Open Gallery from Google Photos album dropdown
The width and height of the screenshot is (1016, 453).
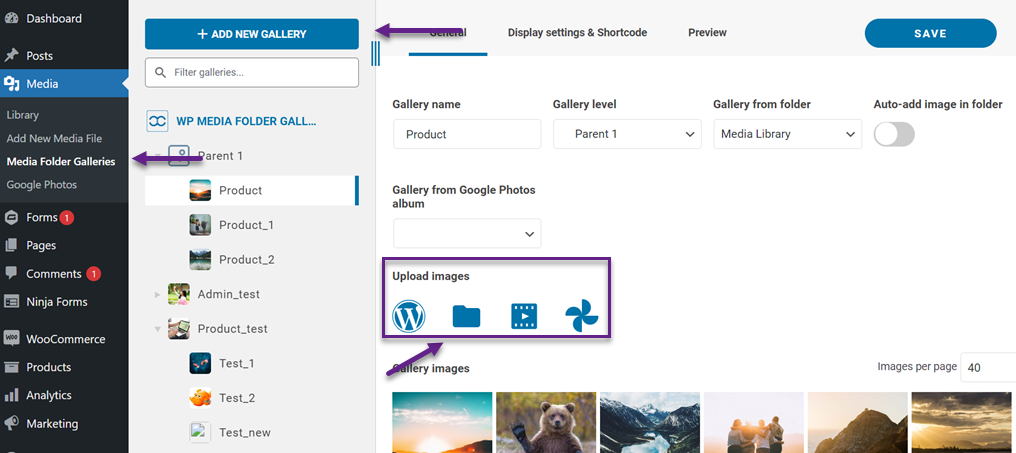coord(467,233)
